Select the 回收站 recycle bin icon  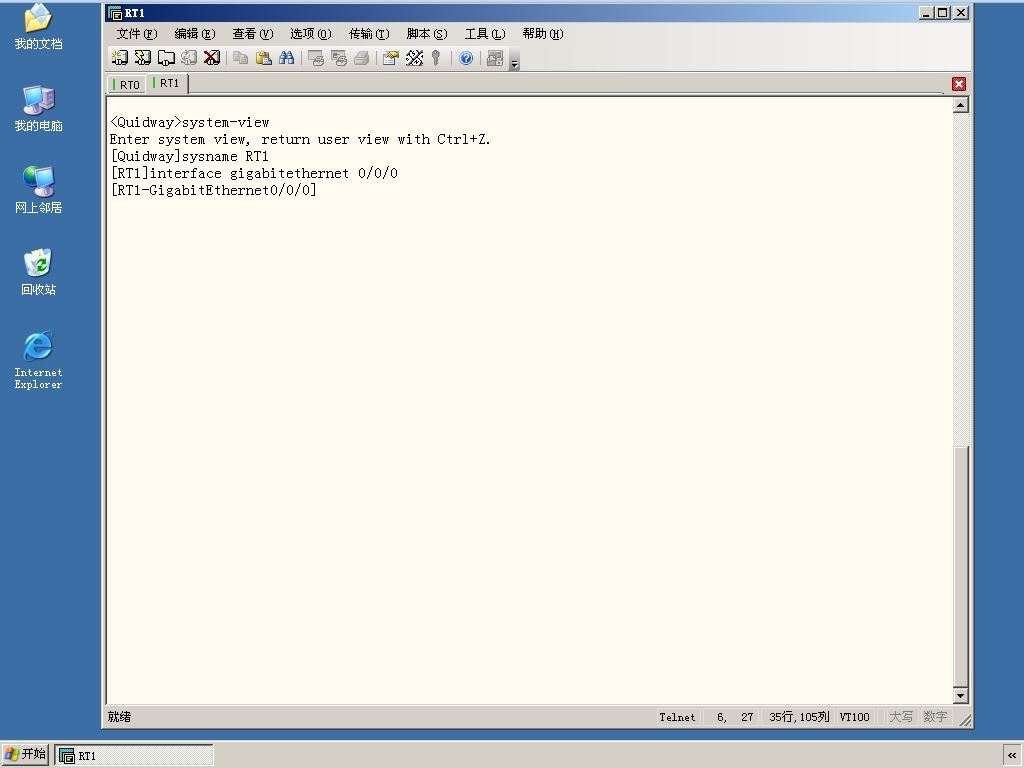tap(39, 272)
